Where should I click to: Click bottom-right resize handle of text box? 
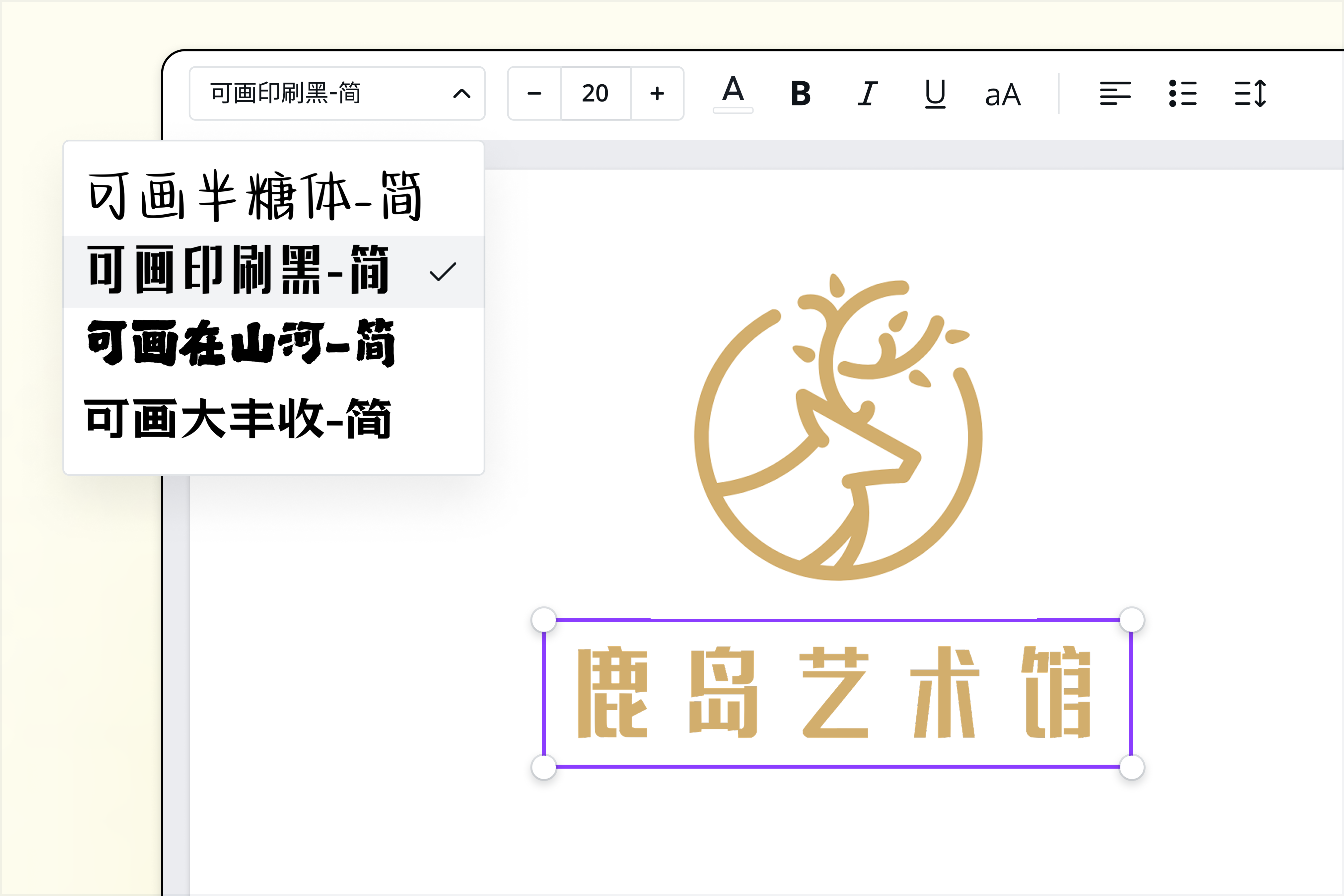coord(1132,767)
